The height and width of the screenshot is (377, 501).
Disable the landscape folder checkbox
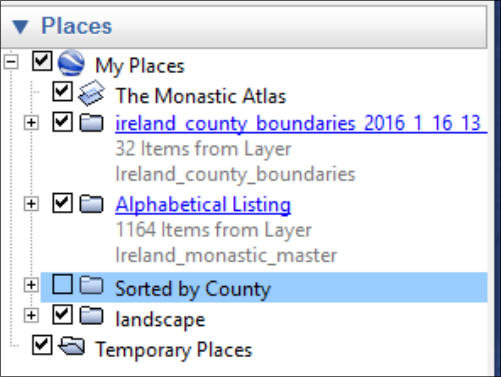tap(62, 315)
